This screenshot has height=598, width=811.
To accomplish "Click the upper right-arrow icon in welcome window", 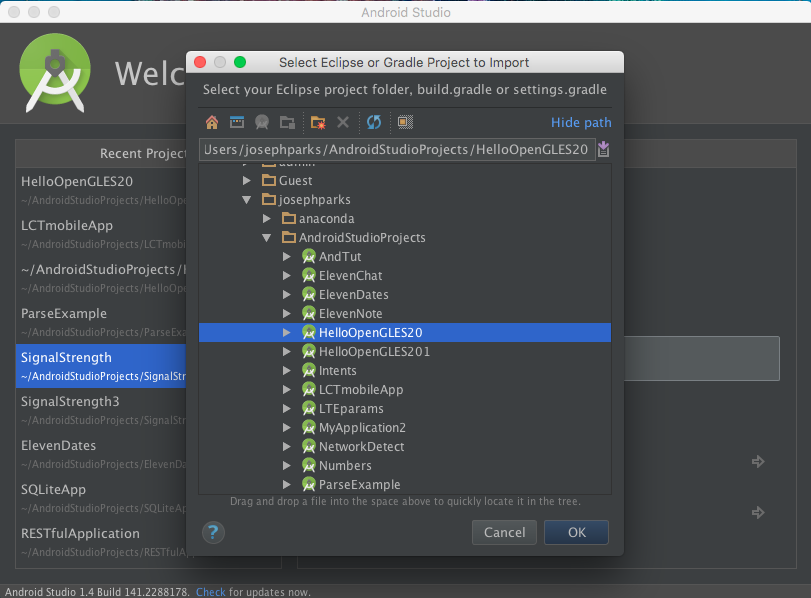I will pos(758,461).
